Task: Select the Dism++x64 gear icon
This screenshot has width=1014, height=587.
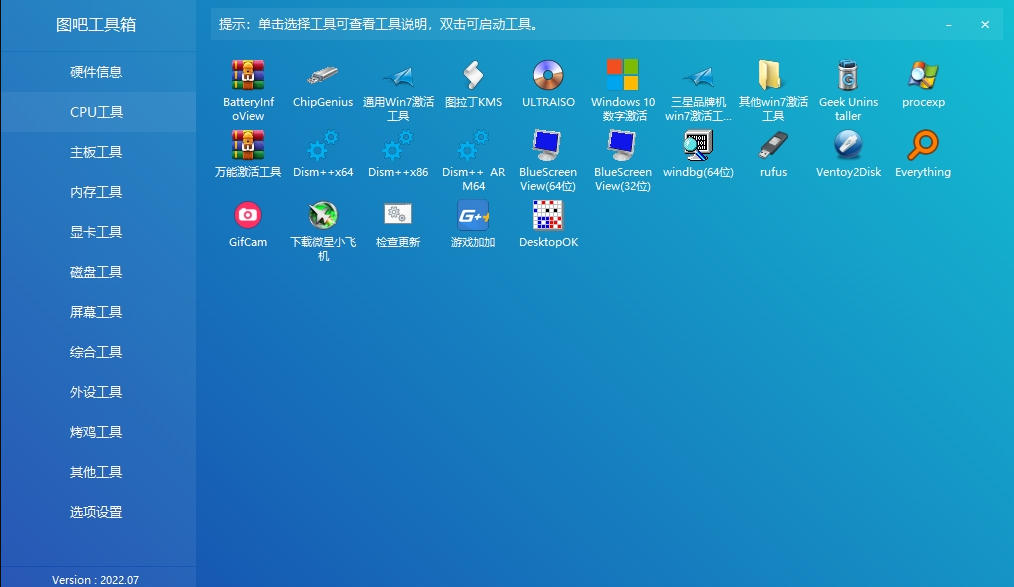Action: (x=323, y=145)
